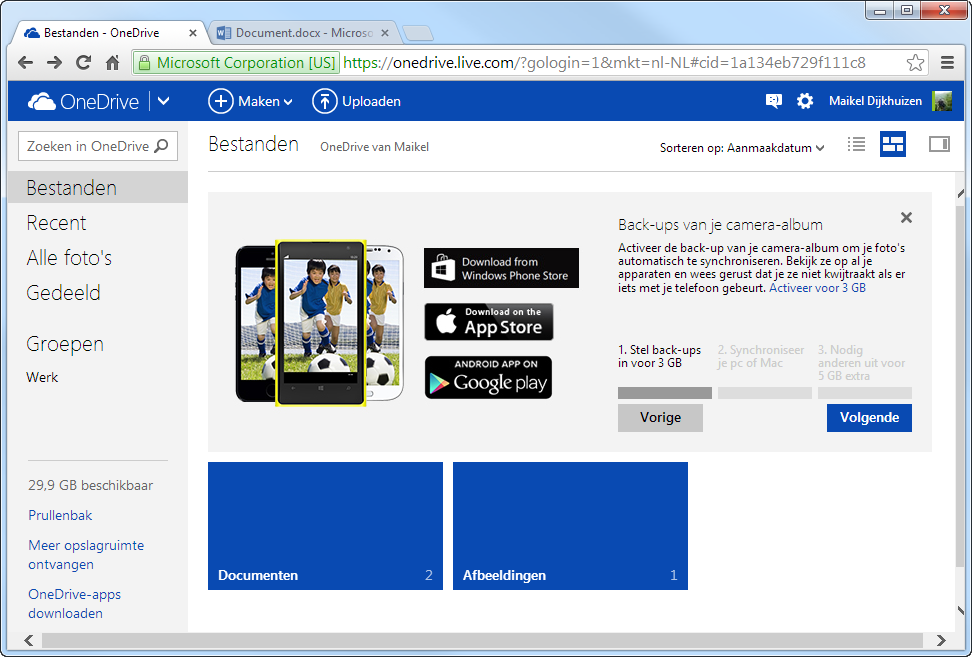Image resolution: width=972 pixels, height=657 pixels.
Task: Expand the Maken dropdown
Action: 250,101
